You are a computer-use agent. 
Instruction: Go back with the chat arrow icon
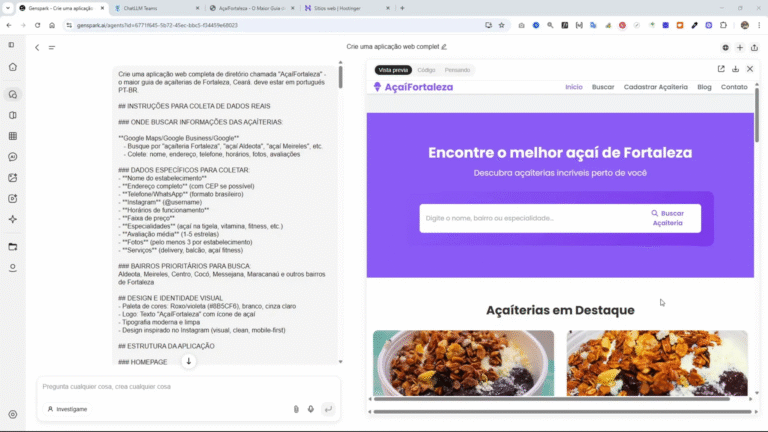(x=37, y=48)
